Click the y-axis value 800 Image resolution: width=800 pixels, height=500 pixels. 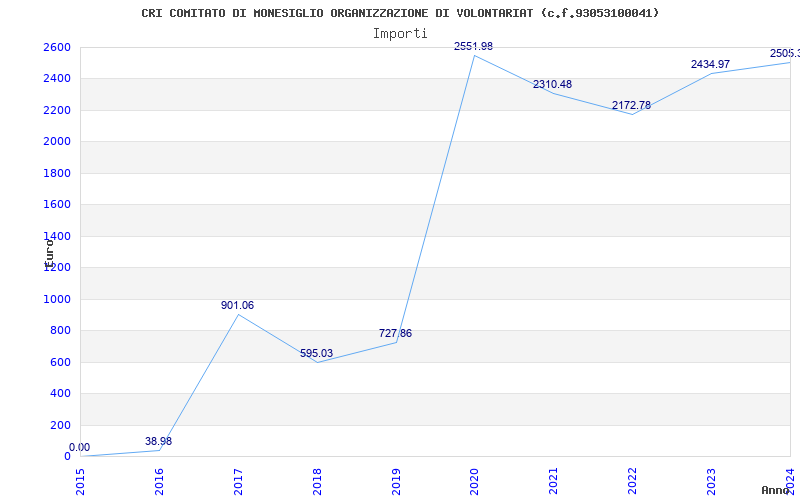(x=60, y=331)
